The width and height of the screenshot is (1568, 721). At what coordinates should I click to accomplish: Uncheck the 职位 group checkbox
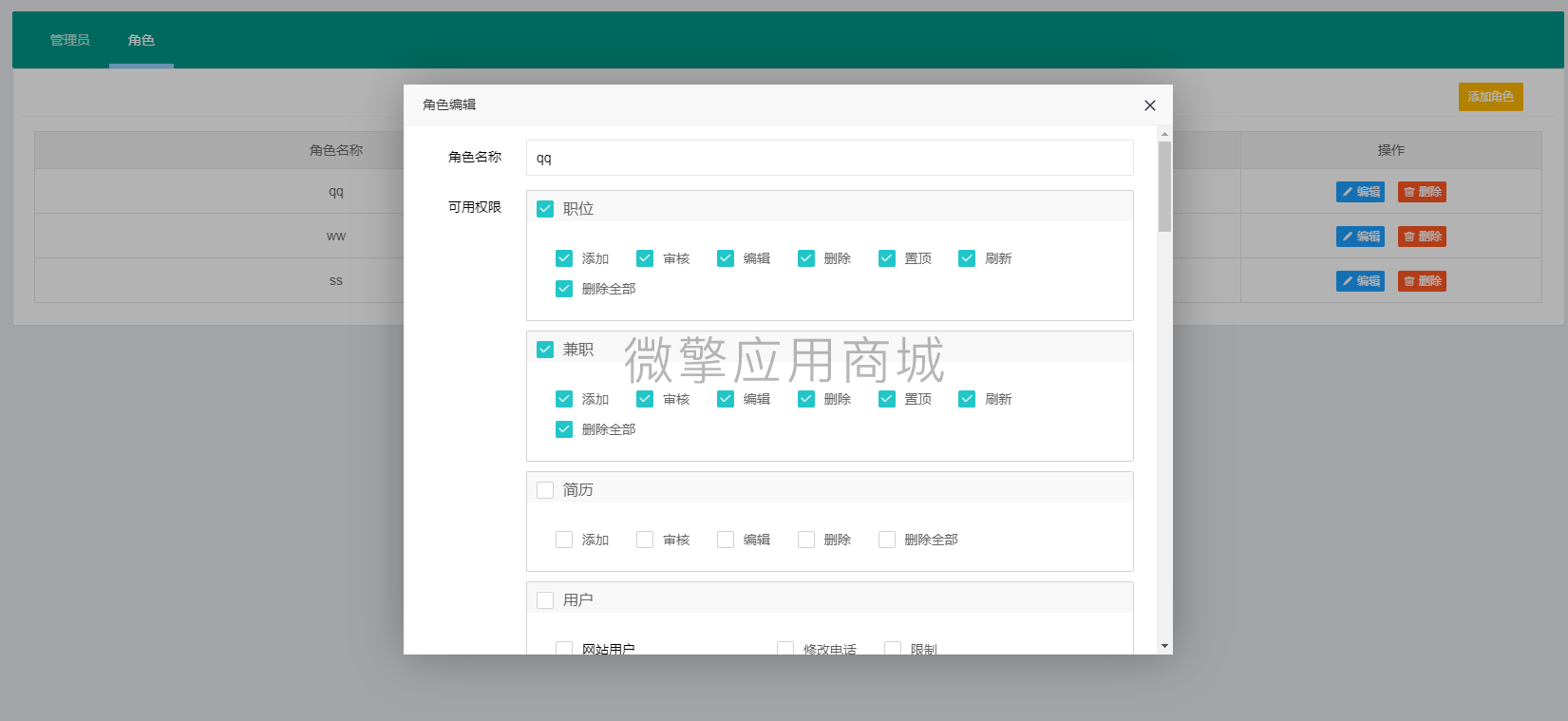point(545,209)
